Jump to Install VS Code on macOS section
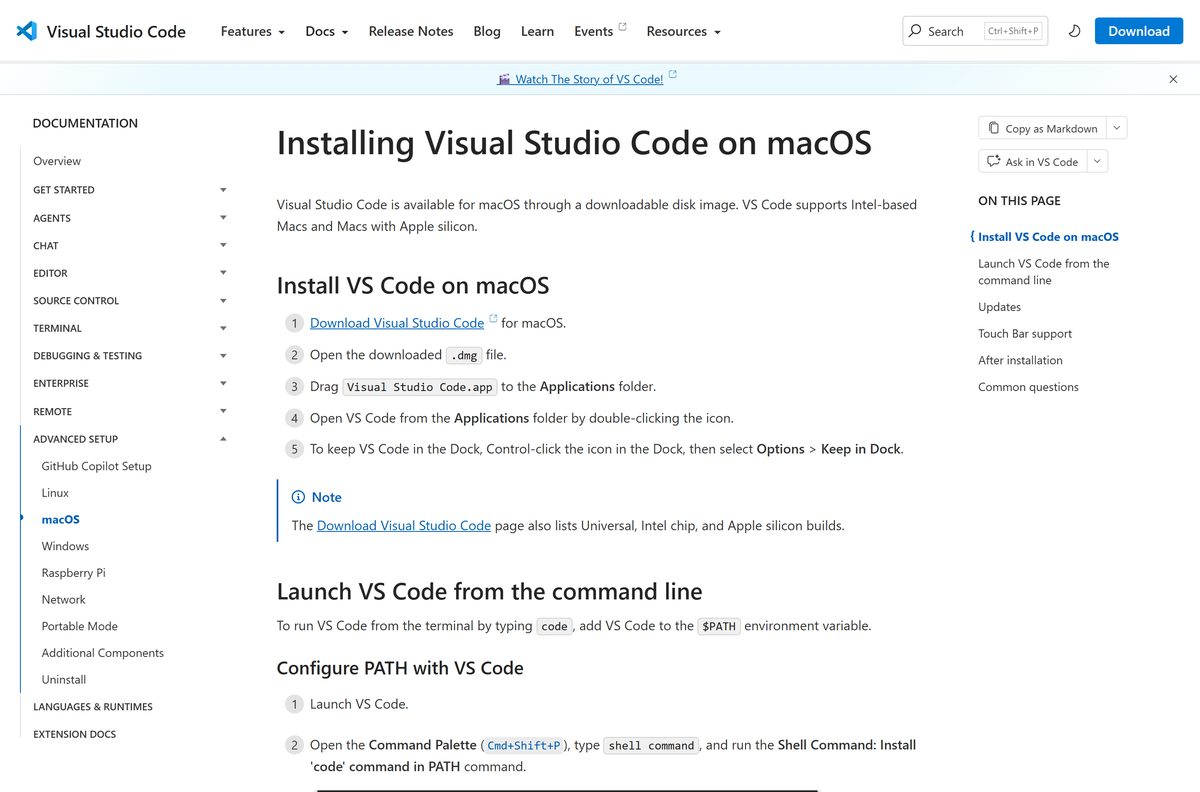Viewport: 1200px width, 792px height. coord(1048,237)
